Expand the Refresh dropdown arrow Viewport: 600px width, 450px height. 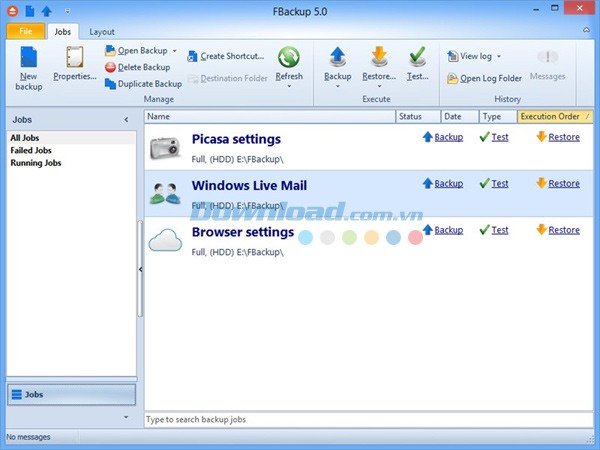point(289,86)
